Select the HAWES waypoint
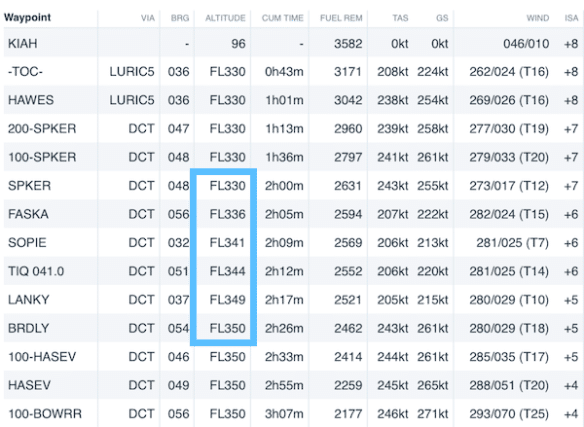584x427 pixels. click(x=31, y=100)
